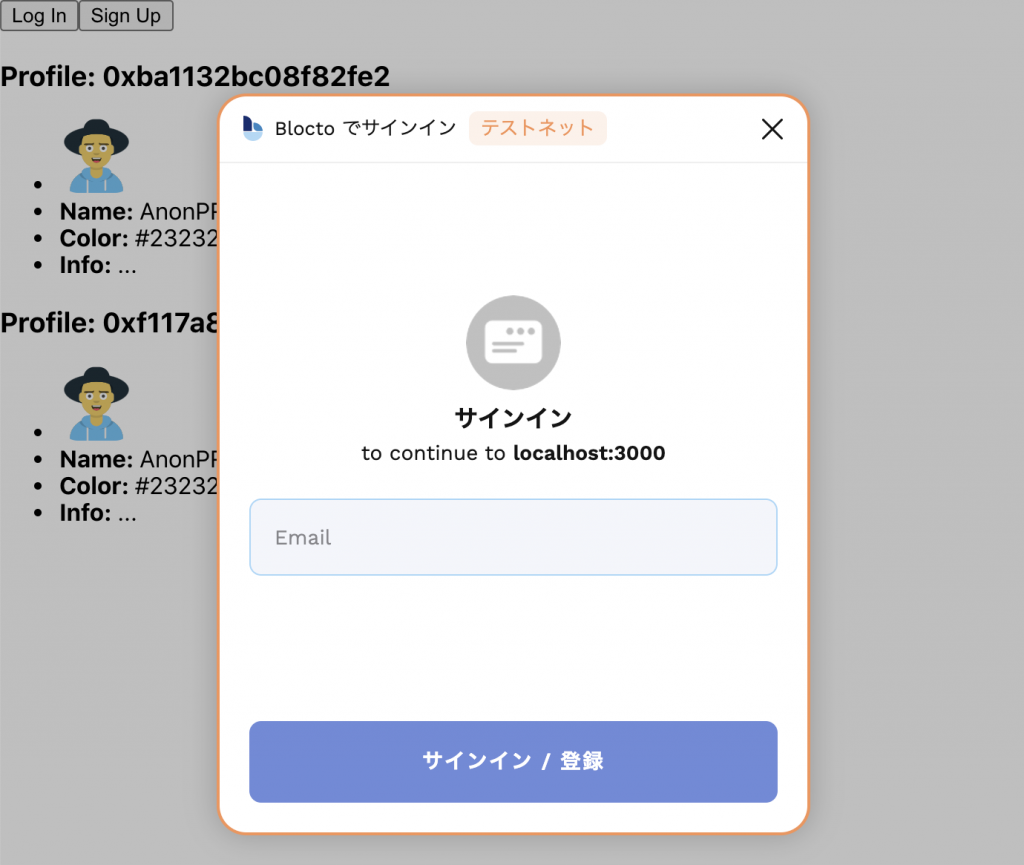
Task: Click the Blocto logo icon
Action: 253,128
